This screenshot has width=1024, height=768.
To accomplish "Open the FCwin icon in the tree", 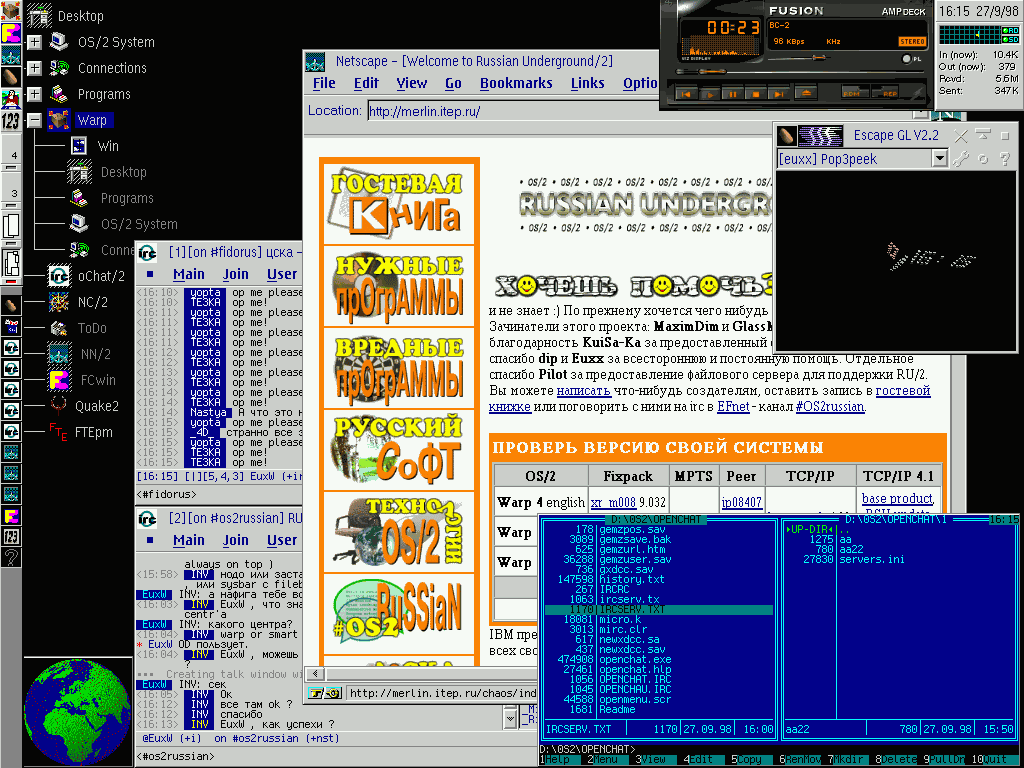I will (x=59, y=380).
